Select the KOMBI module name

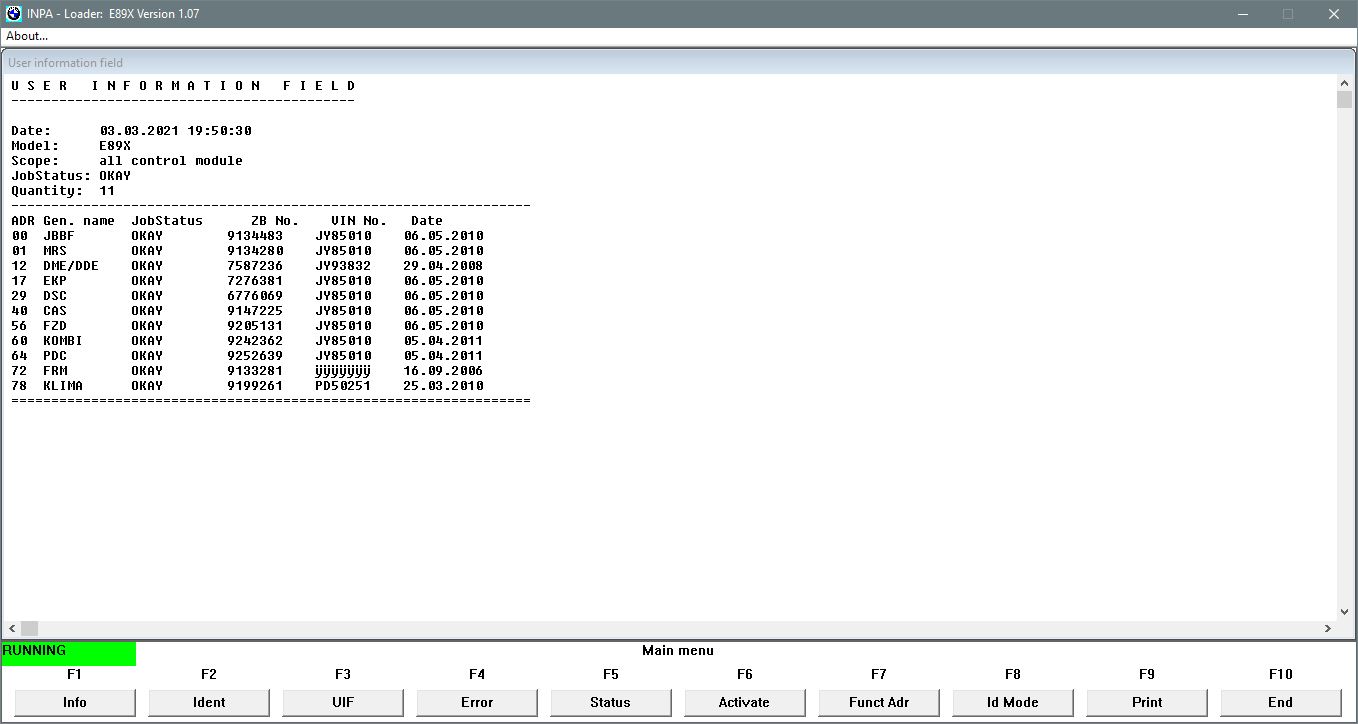click(63, 341)
